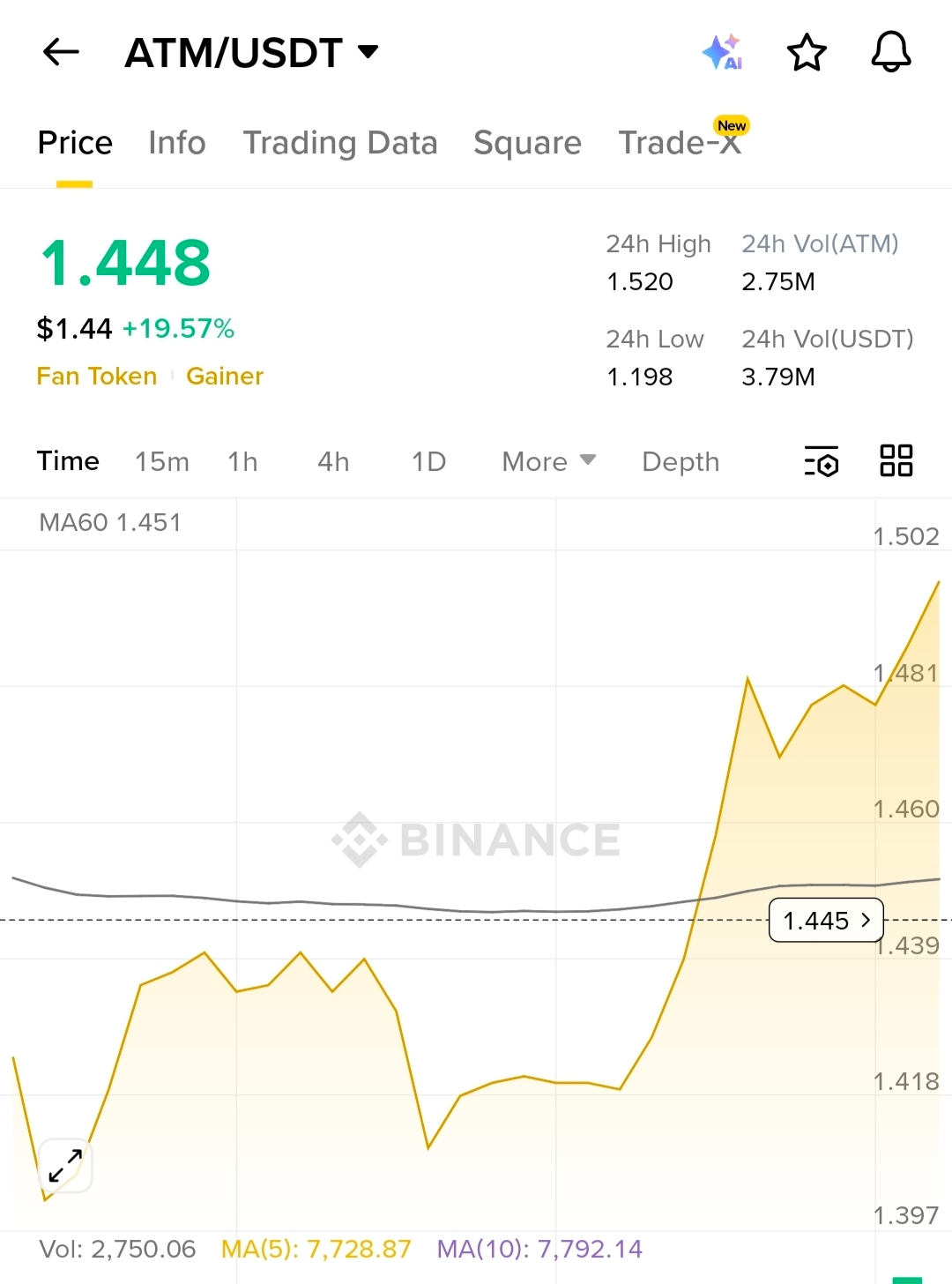952x1284 pixels.
Task: Switch to the Trading Data tab
Action: click(340, 143)
